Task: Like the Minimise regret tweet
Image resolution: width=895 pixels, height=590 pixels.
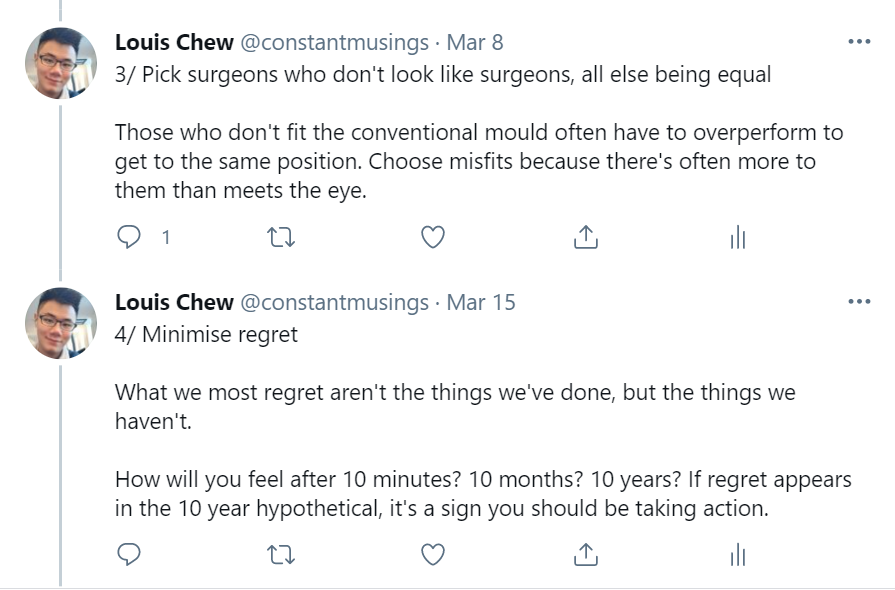Action: [432, 554]
